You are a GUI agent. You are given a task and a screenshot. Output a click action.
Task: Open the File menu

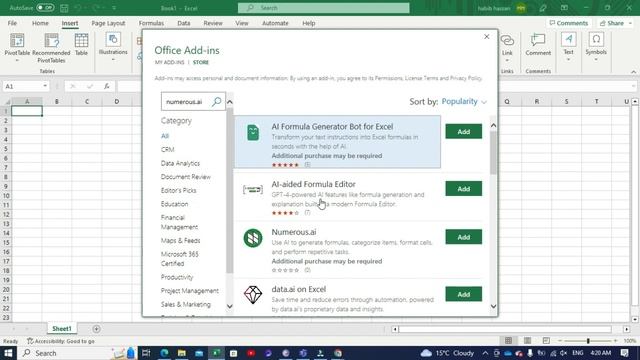(x=12, y=23)
